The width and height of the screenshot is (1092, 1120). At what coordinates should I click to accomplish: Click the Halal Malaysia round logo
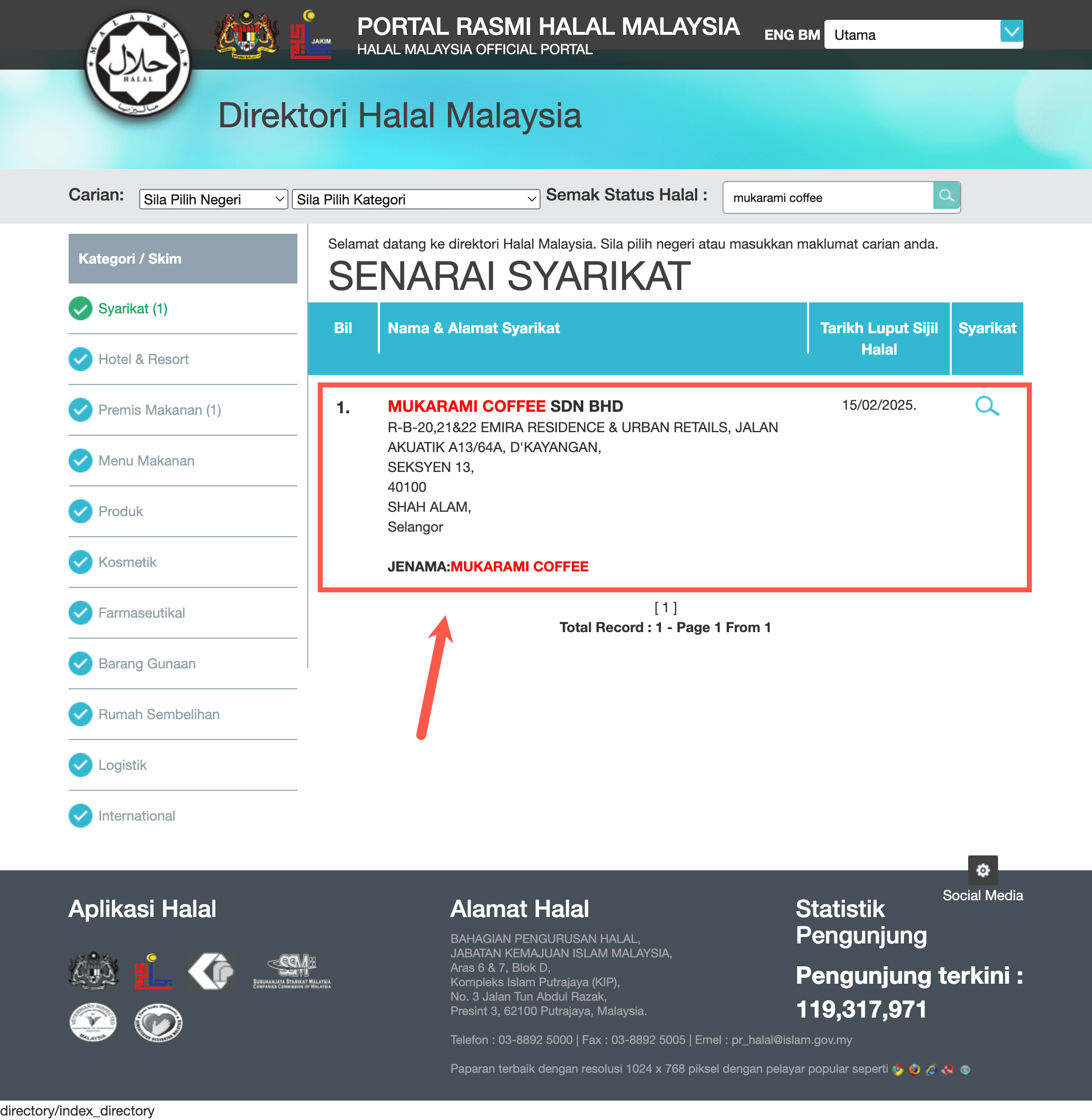click(x=138, y=63)
